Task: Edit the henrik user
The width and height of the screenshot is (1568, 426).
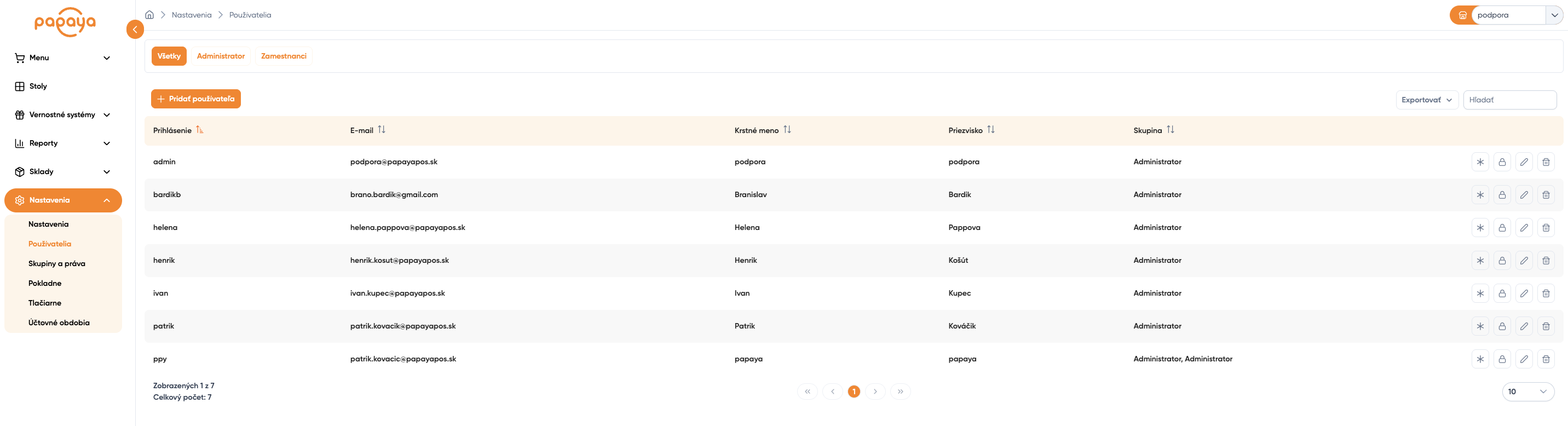Action: tap(1524, 261)
